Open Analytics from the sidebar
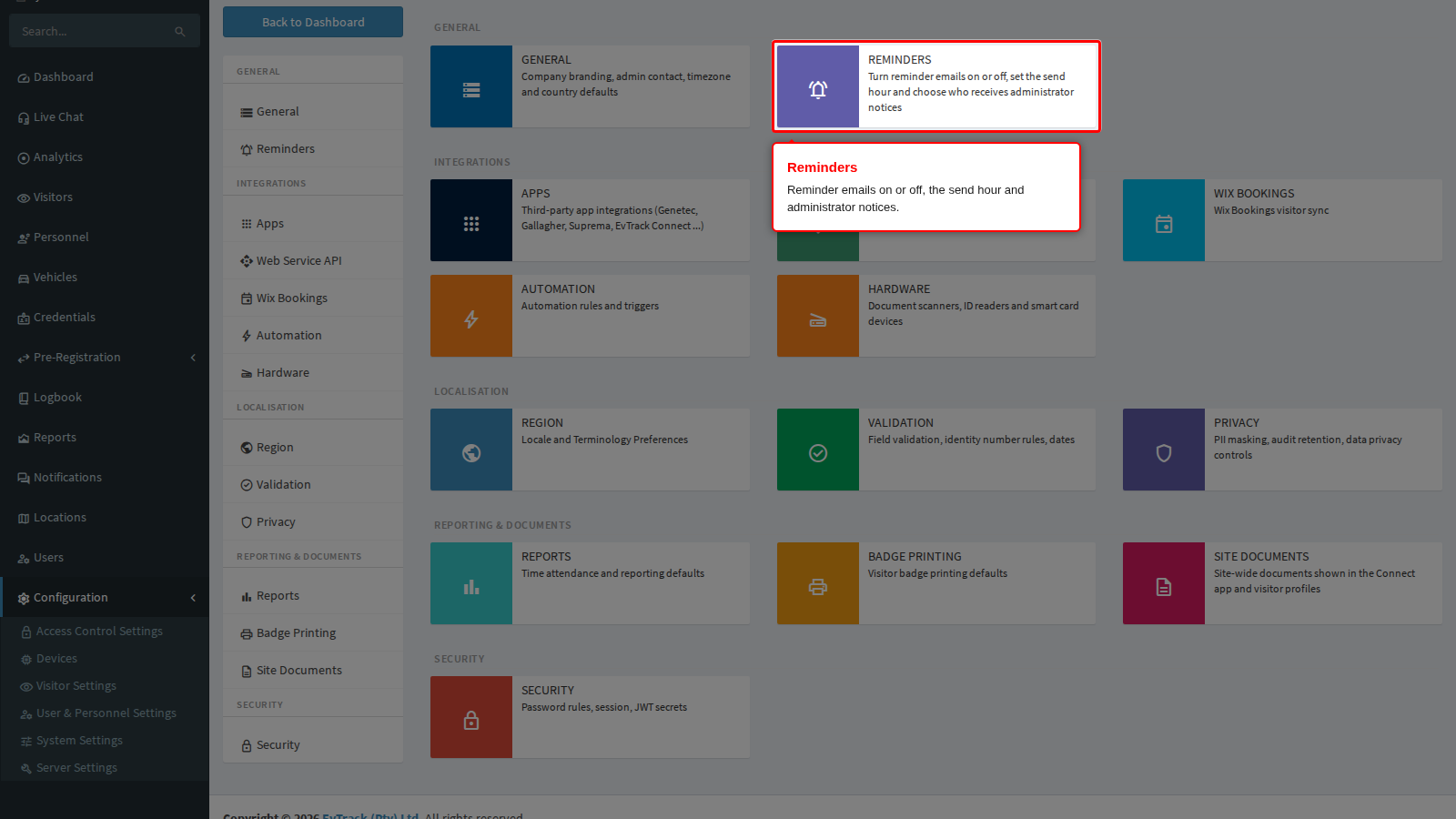The width and height of the screenshot is (1456, 819). (x=105, y=157)
